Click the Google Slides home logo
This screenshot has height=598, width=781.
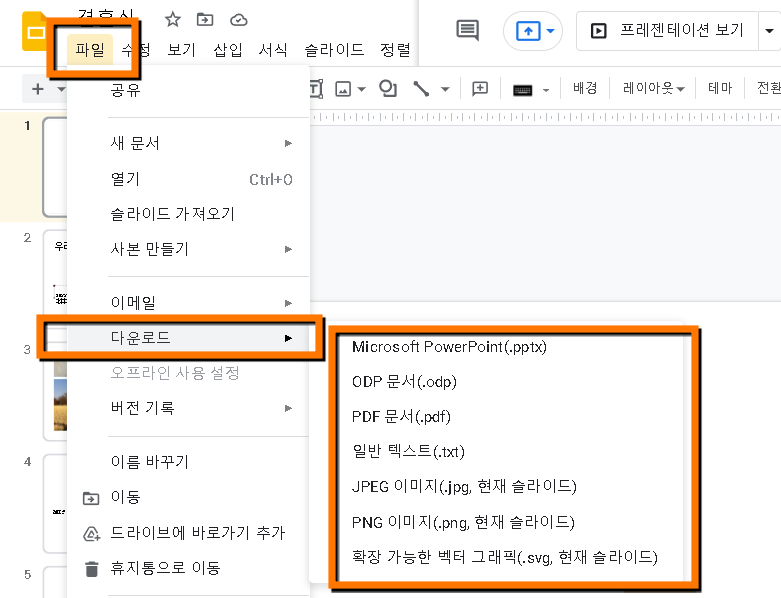[x=35, y=32]
